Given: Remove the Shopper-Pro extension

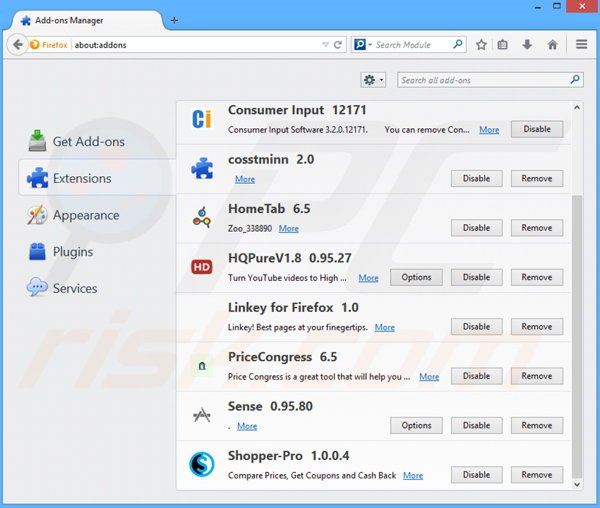Looking at the screenshot, I should [x=537, y=475].
